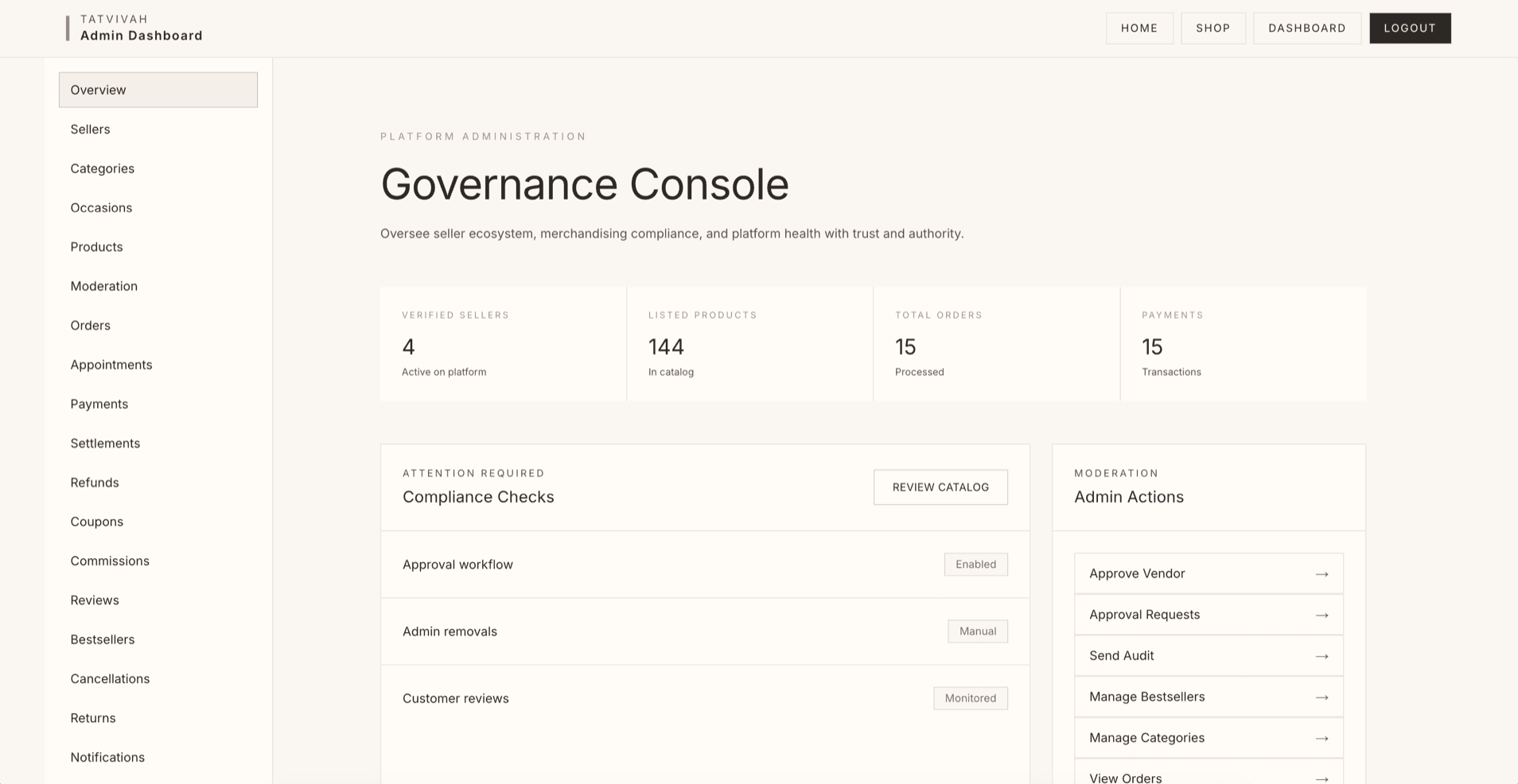Go to Reviews in sidebar

tap(158, 600)
